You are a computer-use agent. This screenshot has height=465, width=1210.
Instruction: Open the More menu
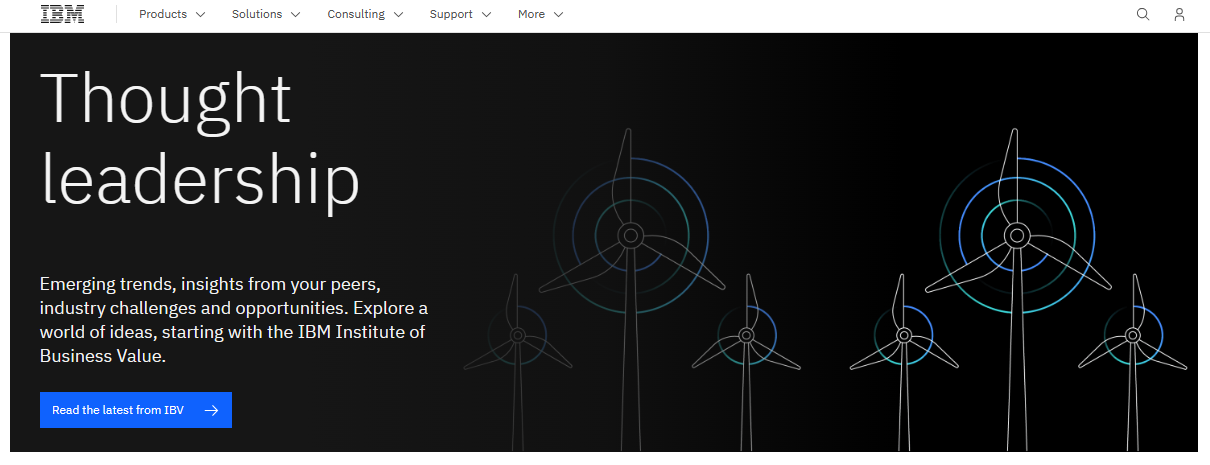click(x=541, y=14)
